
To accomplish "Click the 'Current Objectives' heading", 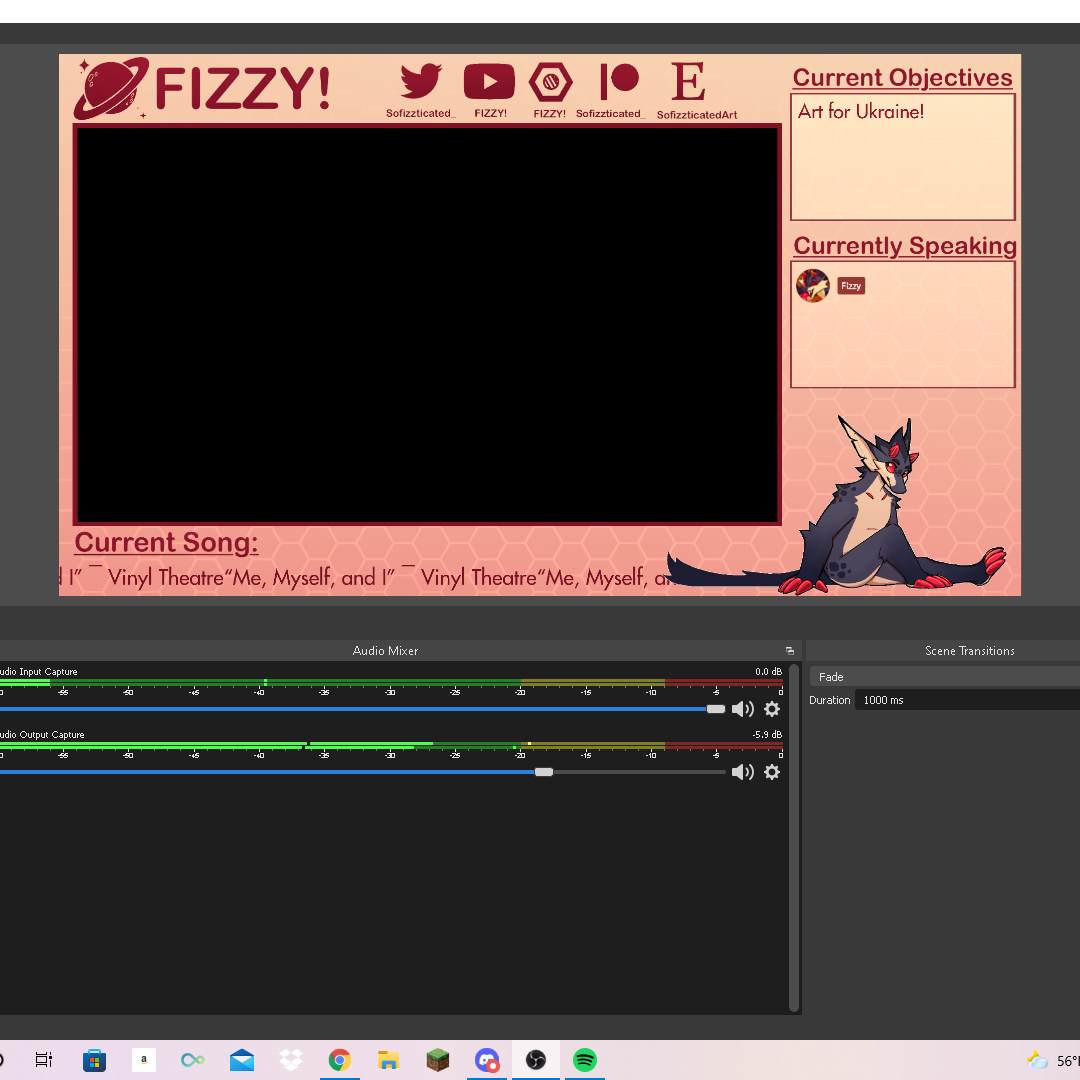I will (x=902, y=78).
